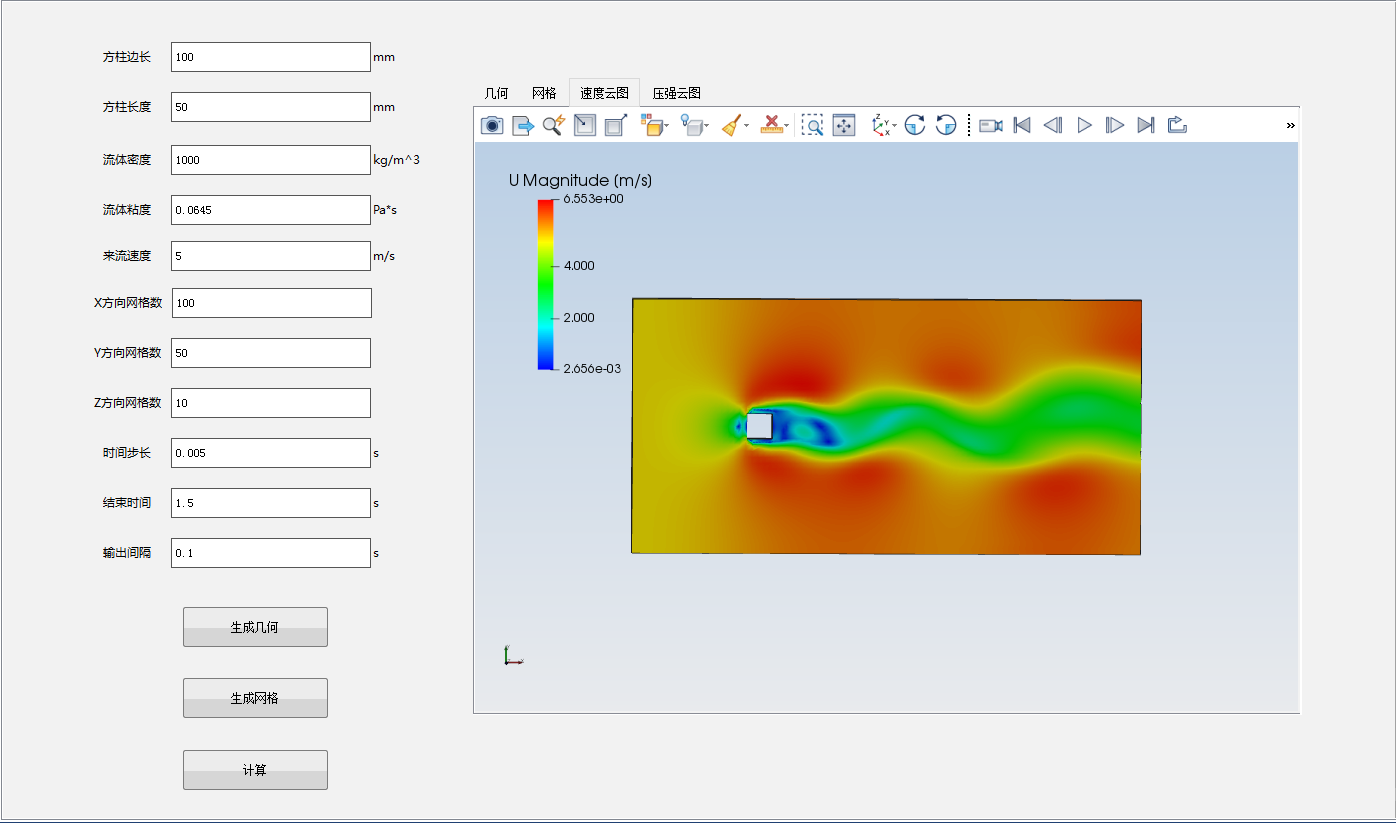Step forward one animation frame

pyautogui.click(x=1115, y=125)
